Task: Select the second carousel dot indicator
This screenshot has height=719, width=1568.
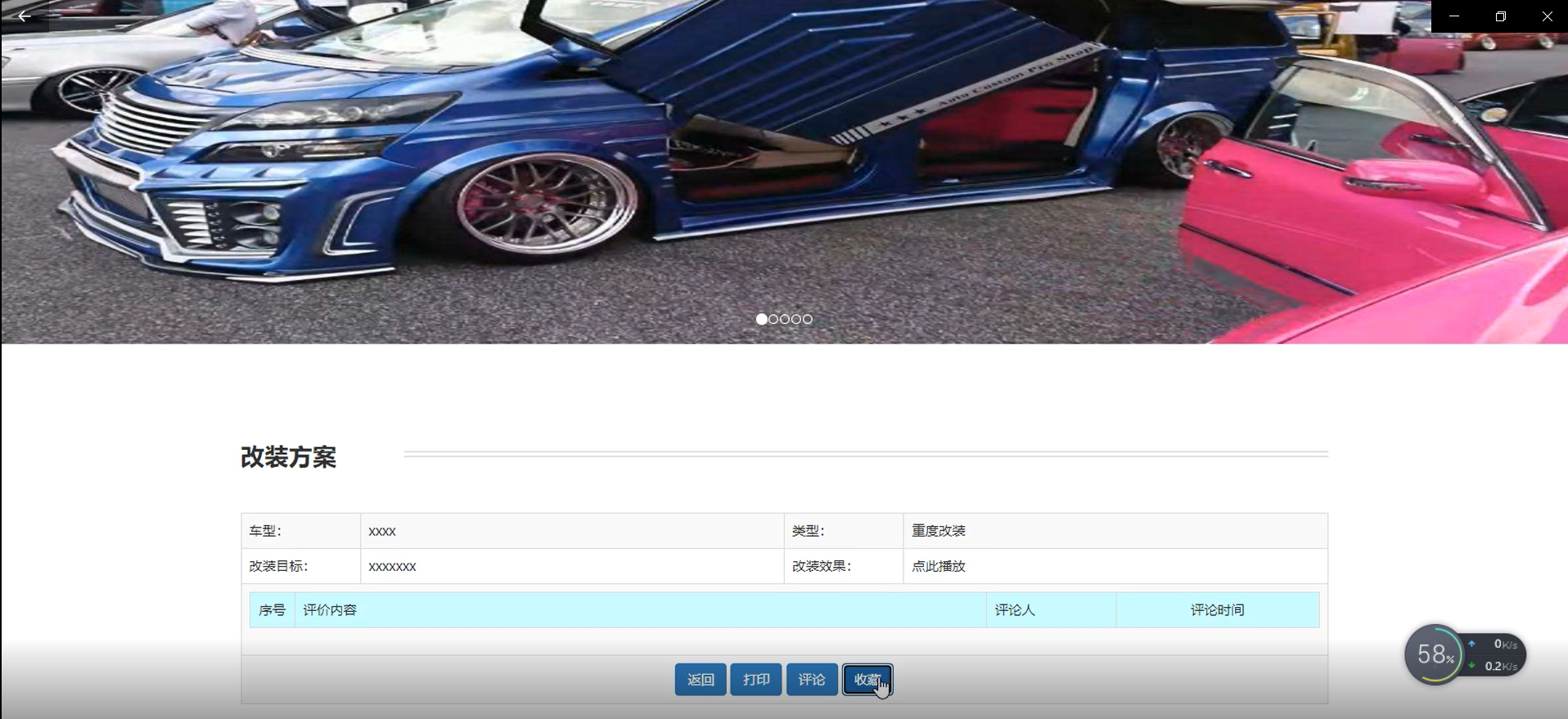Action: click(773, 319)
